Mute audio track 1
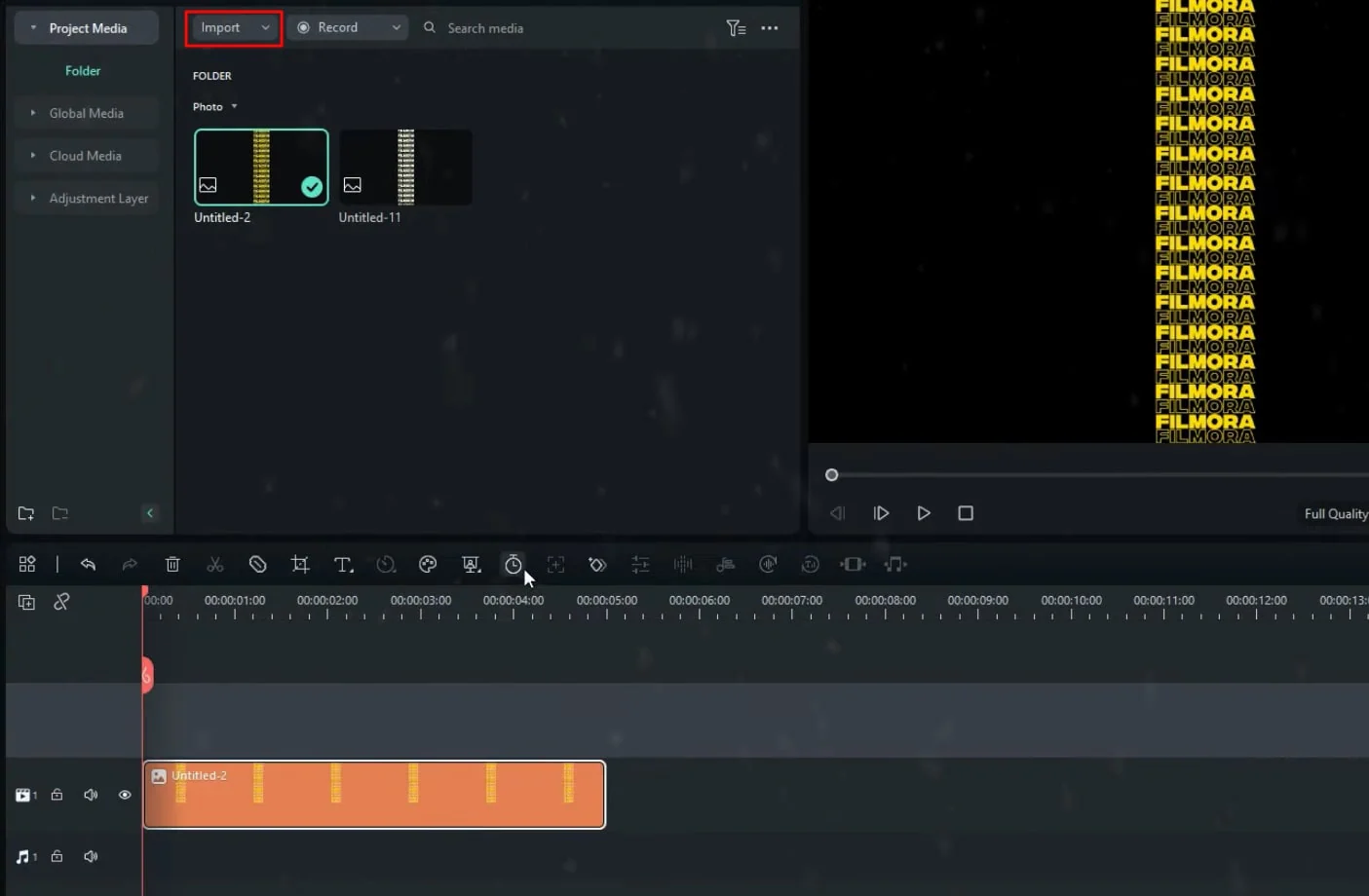 point(91,856)
